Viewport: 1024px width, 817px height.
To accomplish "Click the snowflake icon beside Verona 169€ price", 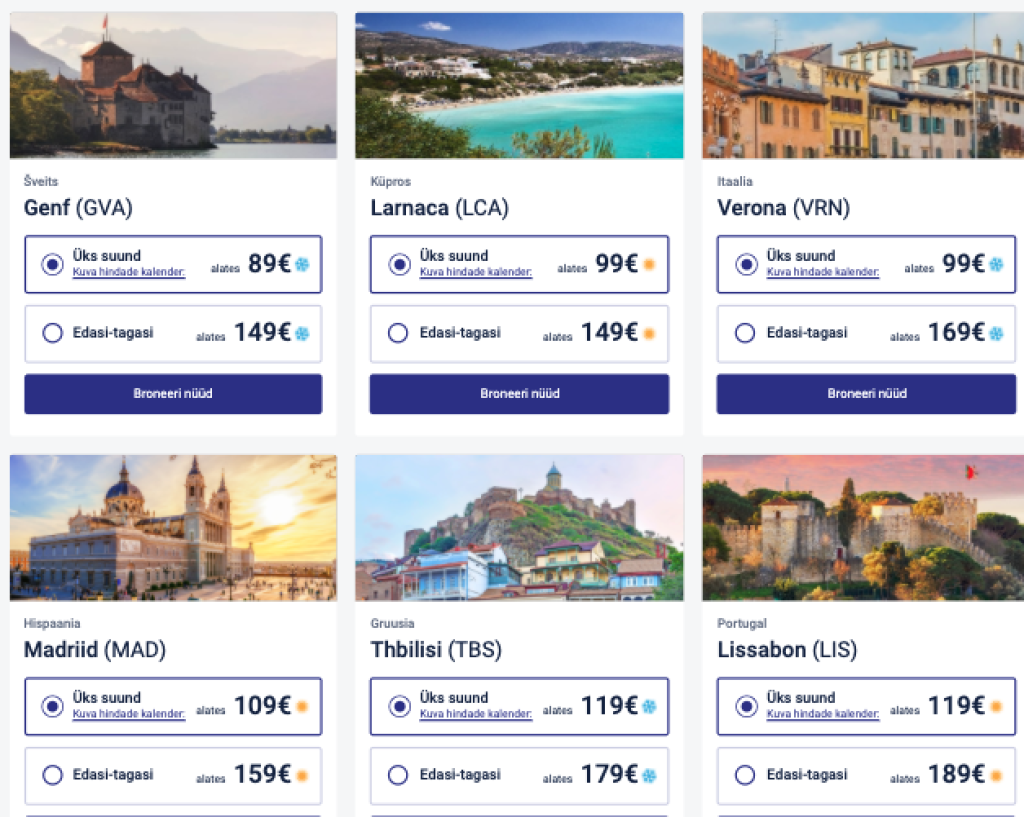I will (996, 333).
